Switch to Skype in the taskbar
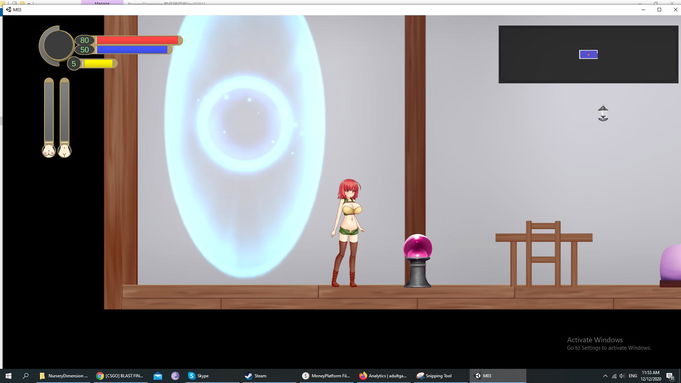 (198, 376)
